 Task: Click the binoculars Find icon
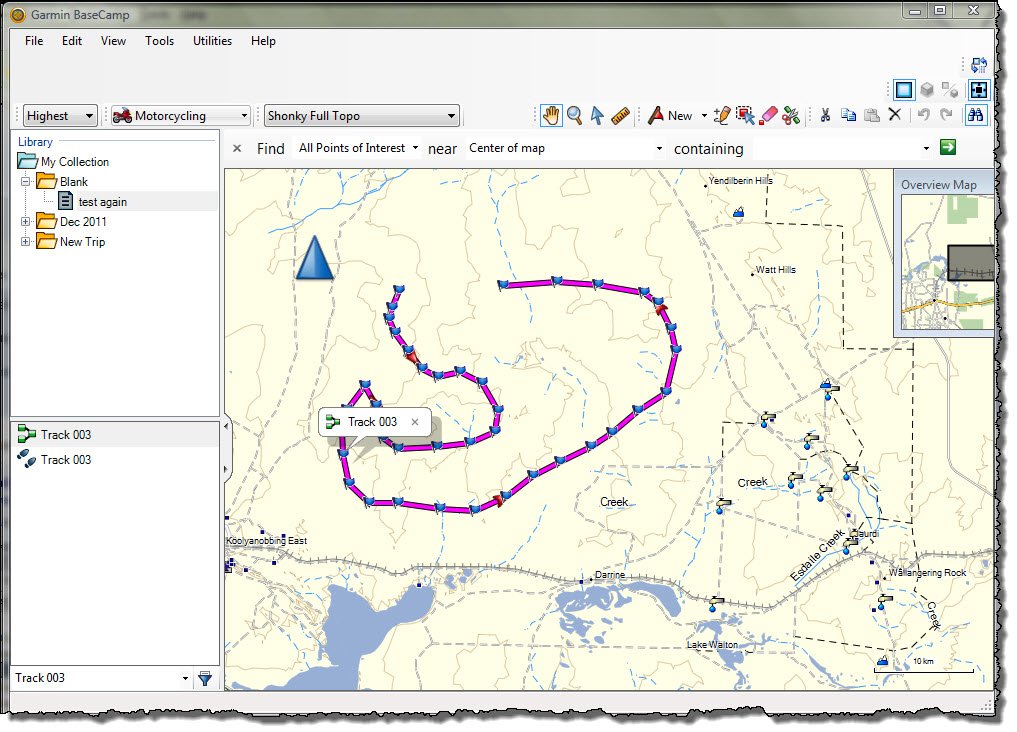click(975, 115)
